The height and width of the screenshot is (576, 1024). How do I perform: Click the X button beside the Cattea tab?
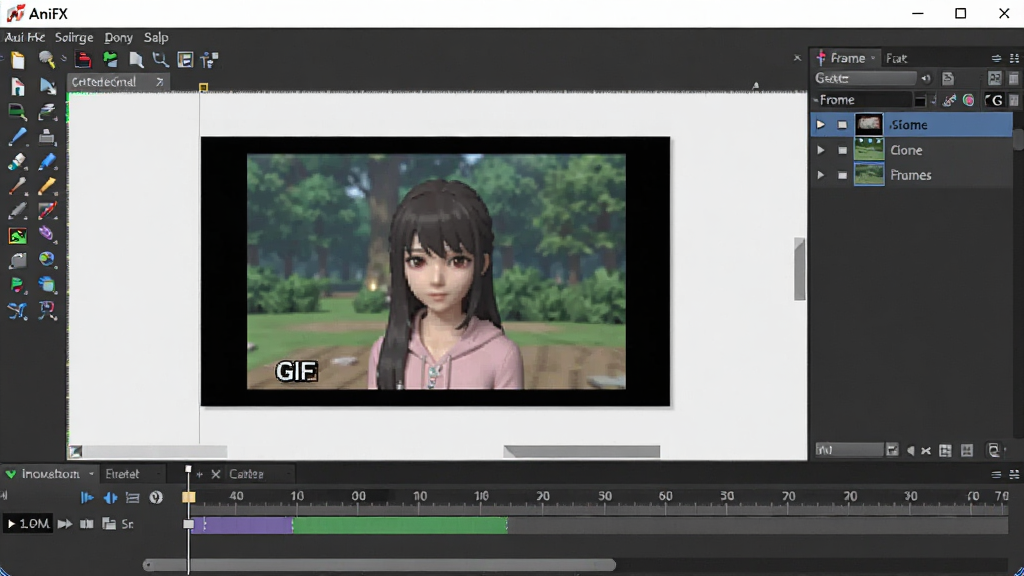pos(216,474)
